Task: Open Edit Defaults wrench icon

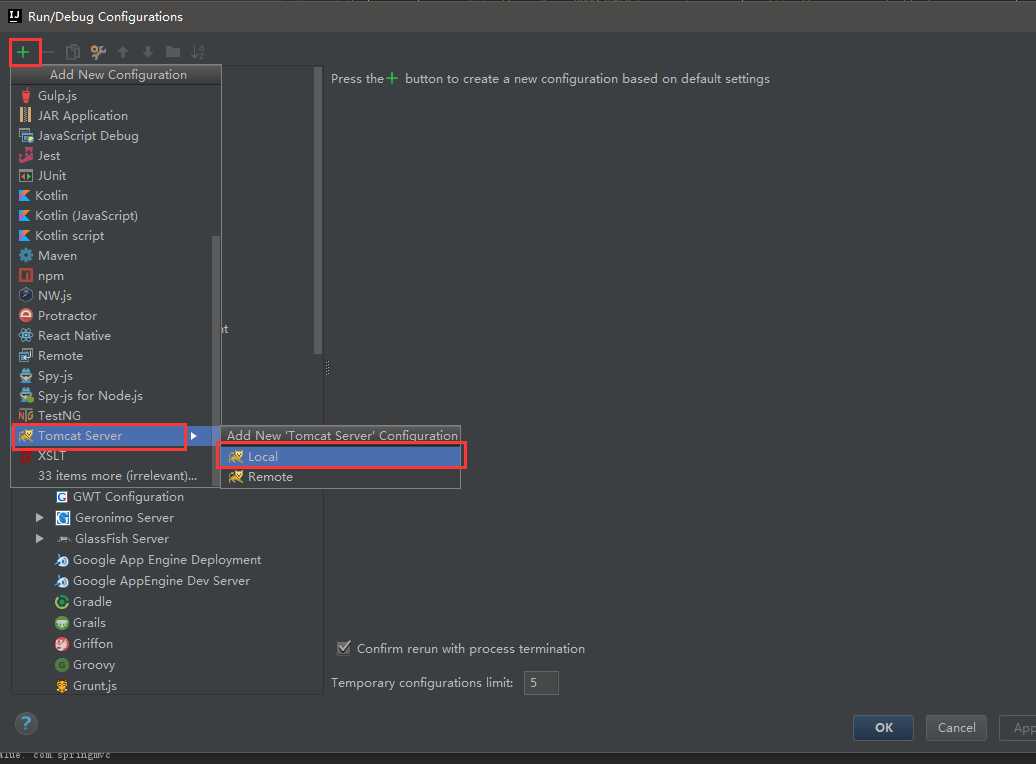Action: (98, 52)
